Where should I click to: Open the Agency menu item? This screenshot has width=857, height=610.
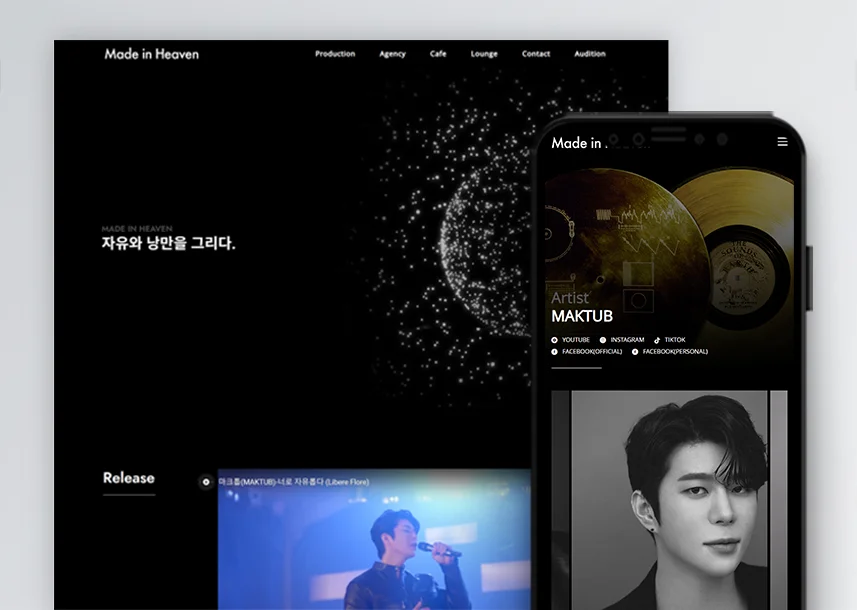coord(392,54)
